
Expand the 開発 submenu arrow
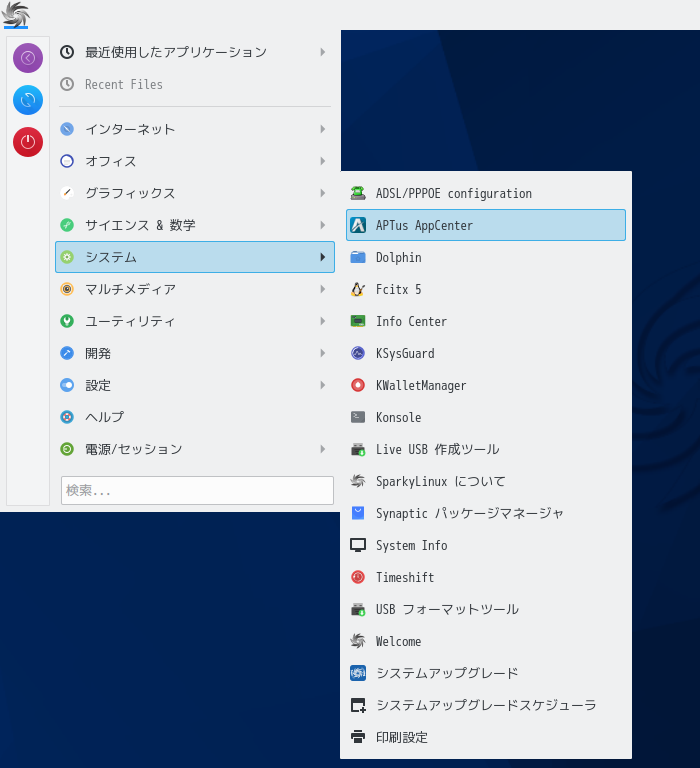point(322,353)
